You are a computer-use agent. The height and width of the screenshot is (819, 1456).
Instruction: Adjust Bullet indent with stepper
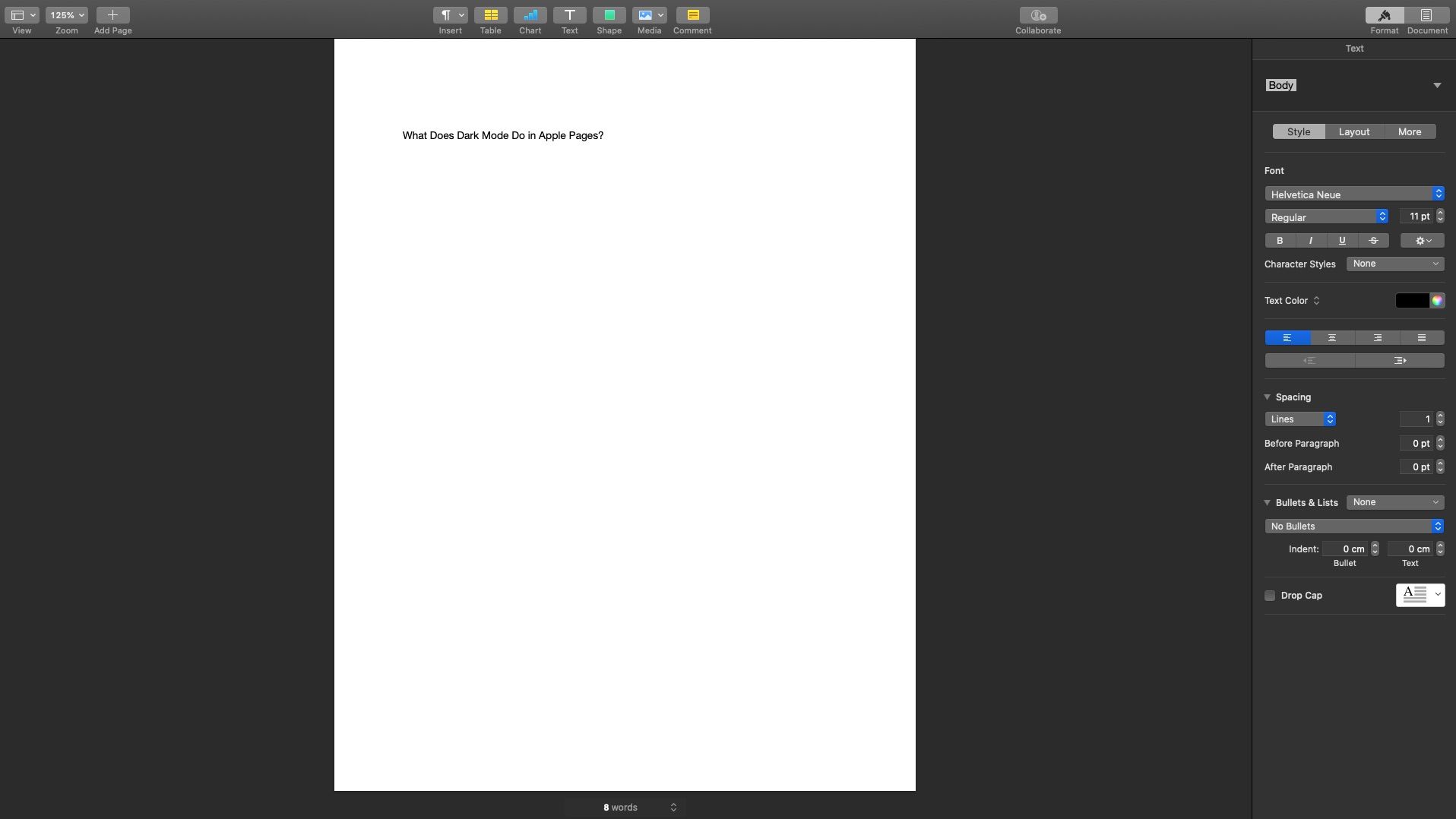click(x=1375, y=549)
